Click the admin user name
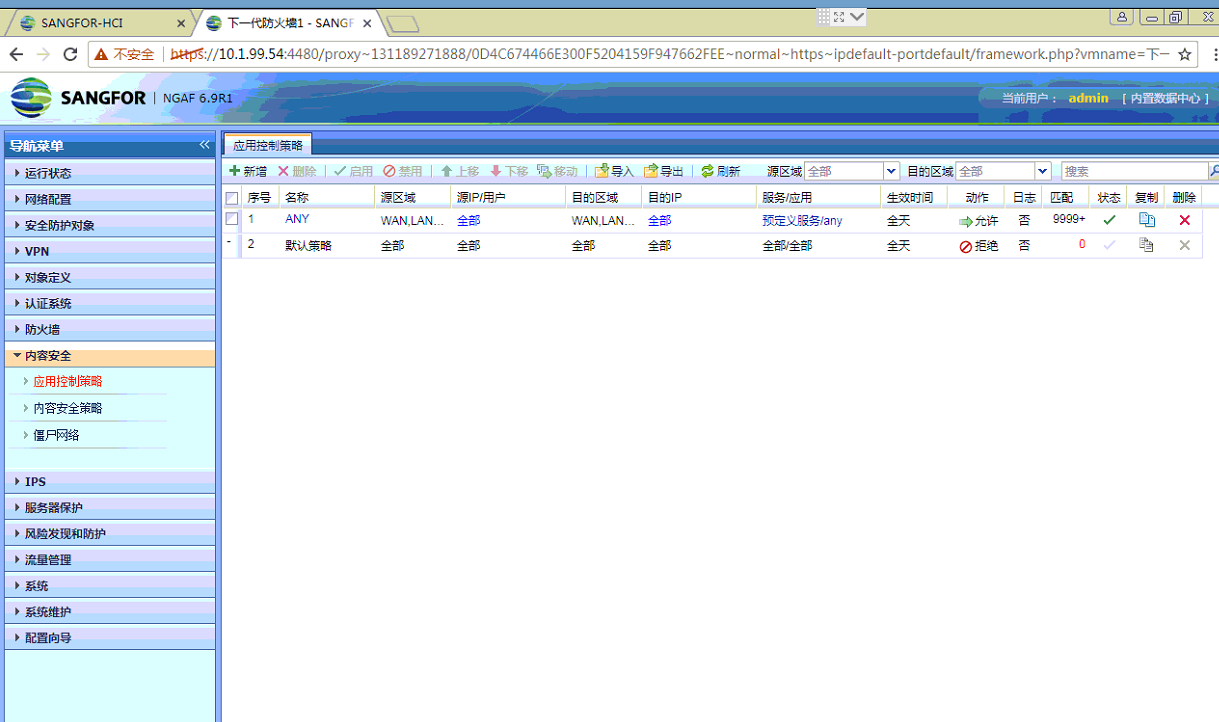This screenshot has height=722, width=1219. [x=1088, y=98]
